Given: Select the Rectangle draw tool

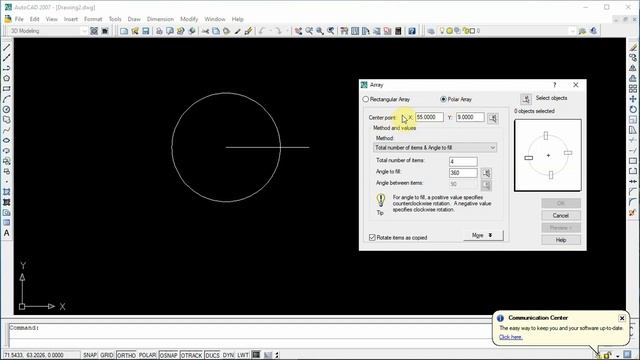Looking at the screenshot, I should coord(7,89).
